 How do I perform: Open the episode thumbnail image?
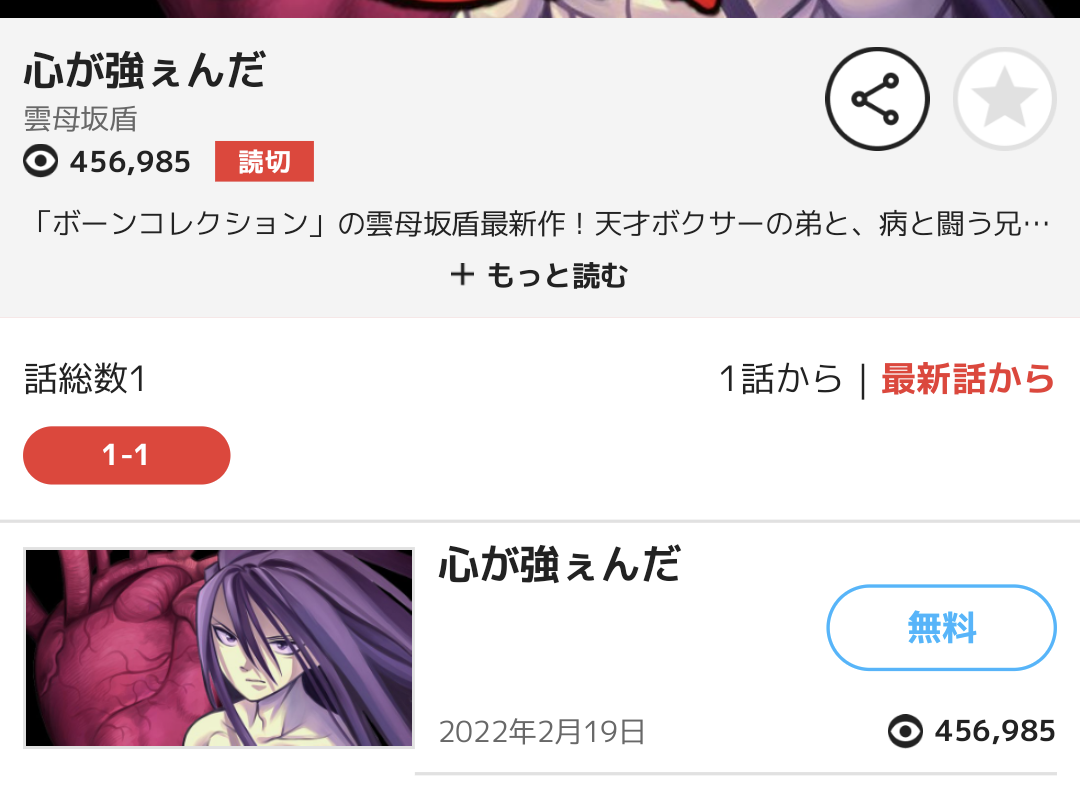coord(219,648)
